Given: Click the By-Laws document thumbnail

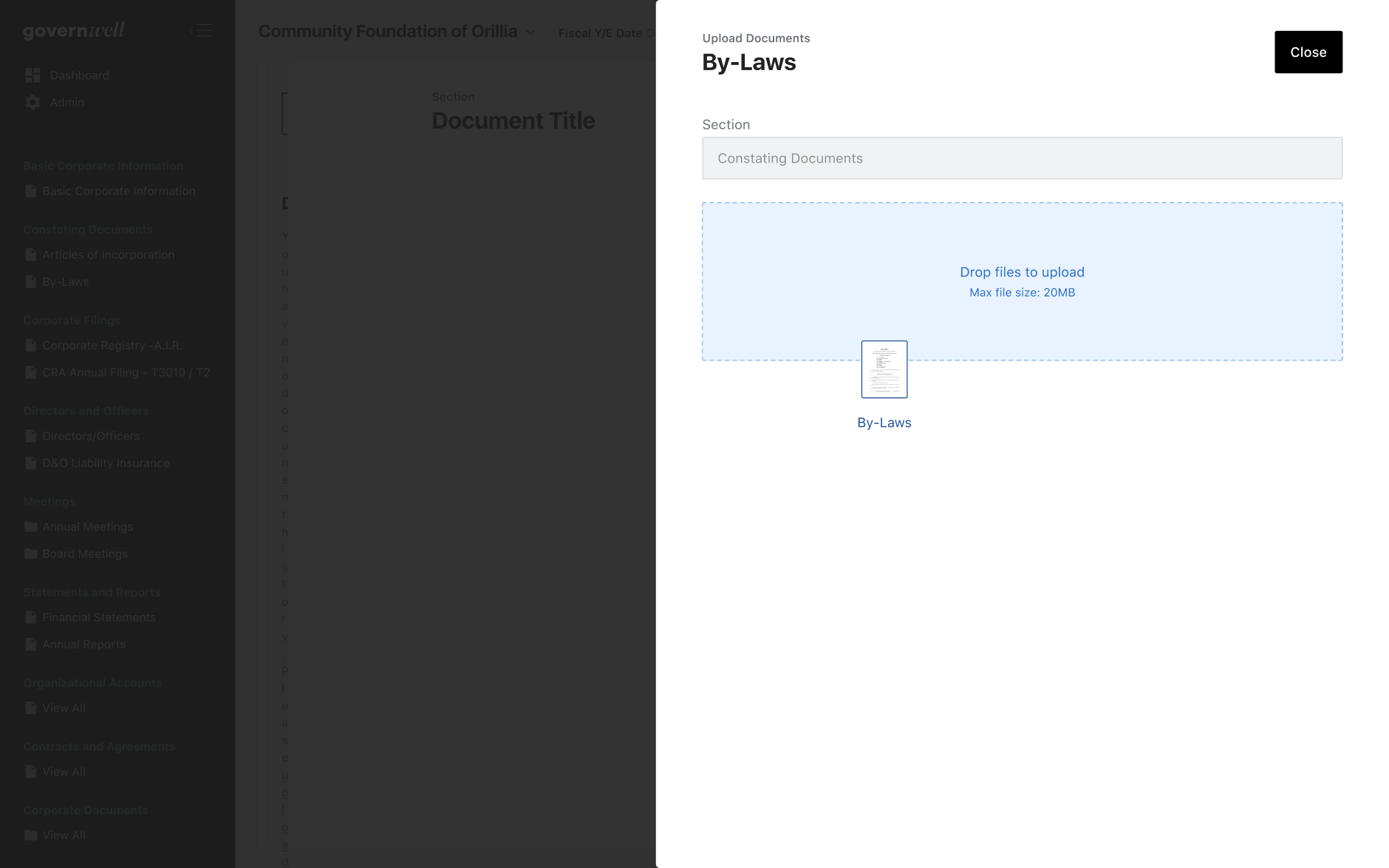Looking at the screenshot, I should click(x=884, y=369).
